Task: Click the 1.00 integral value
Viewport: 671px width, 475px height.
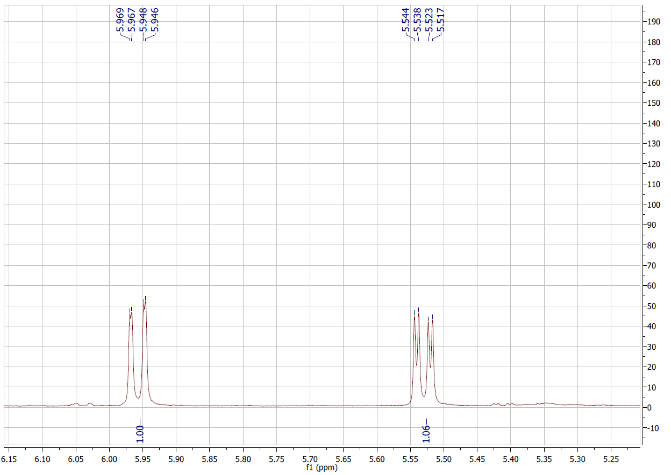Action: 140,433
